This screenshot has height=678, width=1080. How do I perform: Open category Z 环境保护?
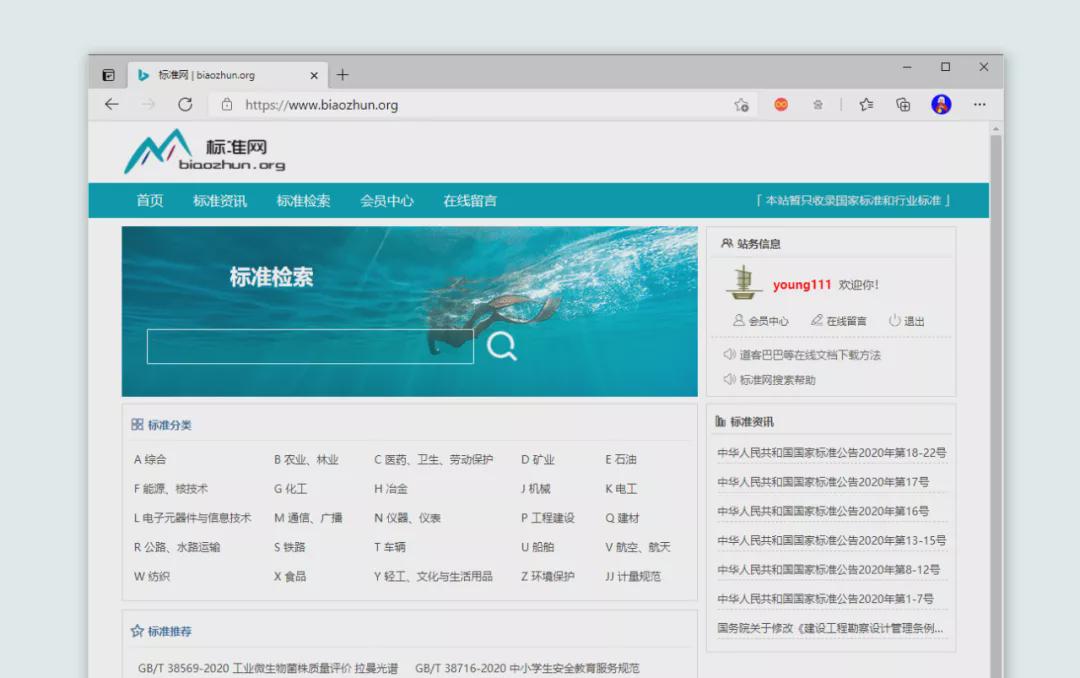tap(548, 577)
